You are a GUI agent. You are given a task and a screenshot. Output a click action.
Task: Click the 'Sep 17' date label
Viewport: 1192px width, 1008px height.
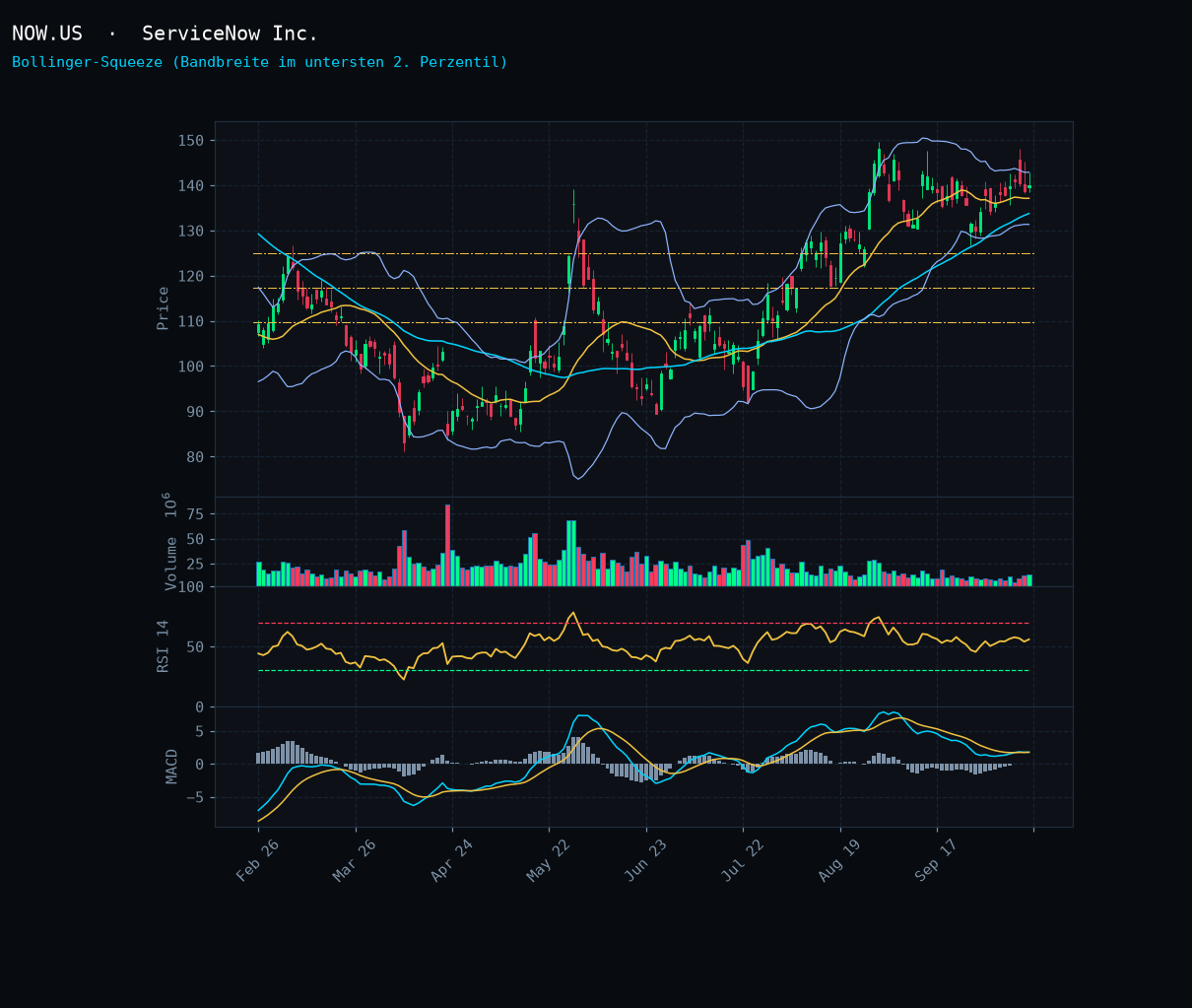point(935,862)
